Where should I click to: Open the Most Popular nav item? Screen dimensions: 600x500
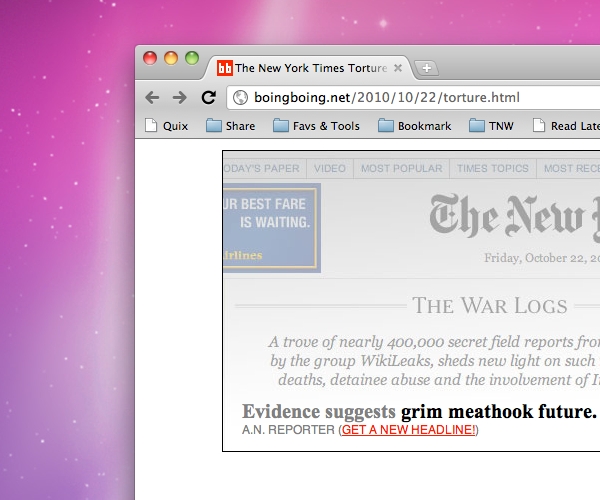(x=401, y=168)
